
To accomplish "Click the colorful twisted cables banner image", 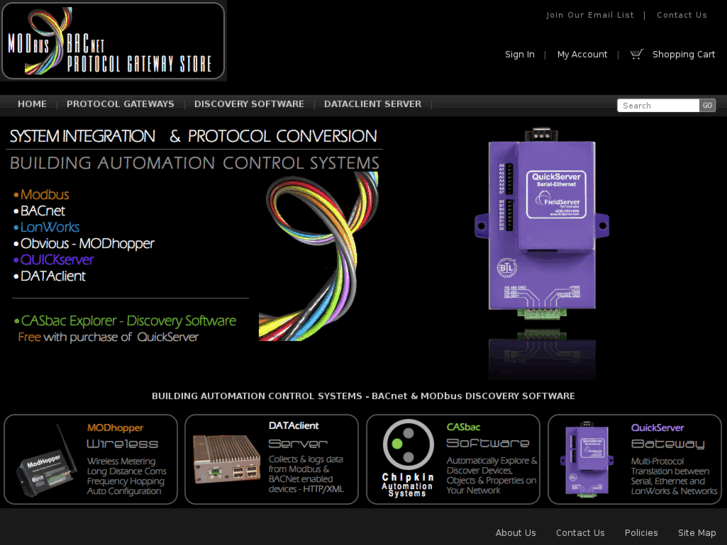I will (318, 256).
